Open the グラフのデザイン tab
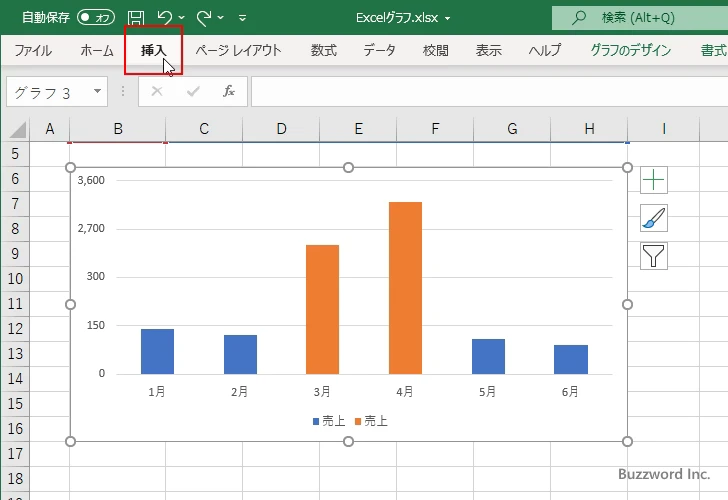The width and height of the screenshot is (728, 500). pyautogui.click(x=630, y=50)
